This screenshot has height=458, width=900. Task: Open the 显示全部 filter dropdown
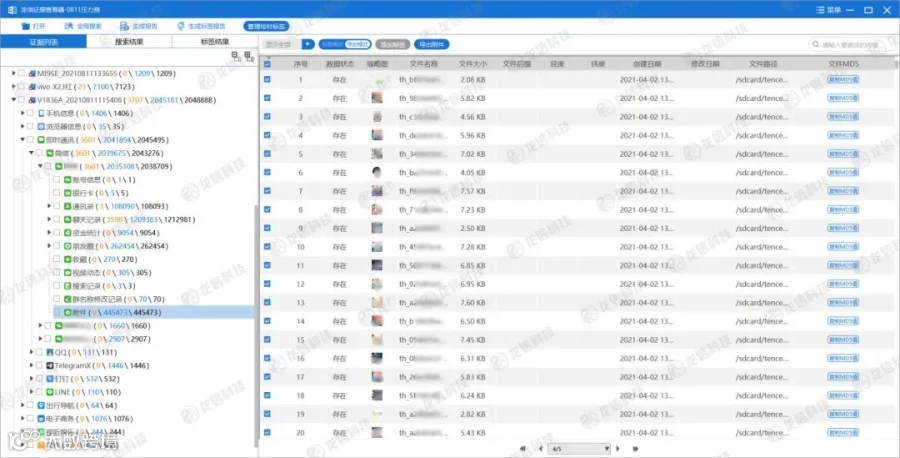(x=308, y=44)
